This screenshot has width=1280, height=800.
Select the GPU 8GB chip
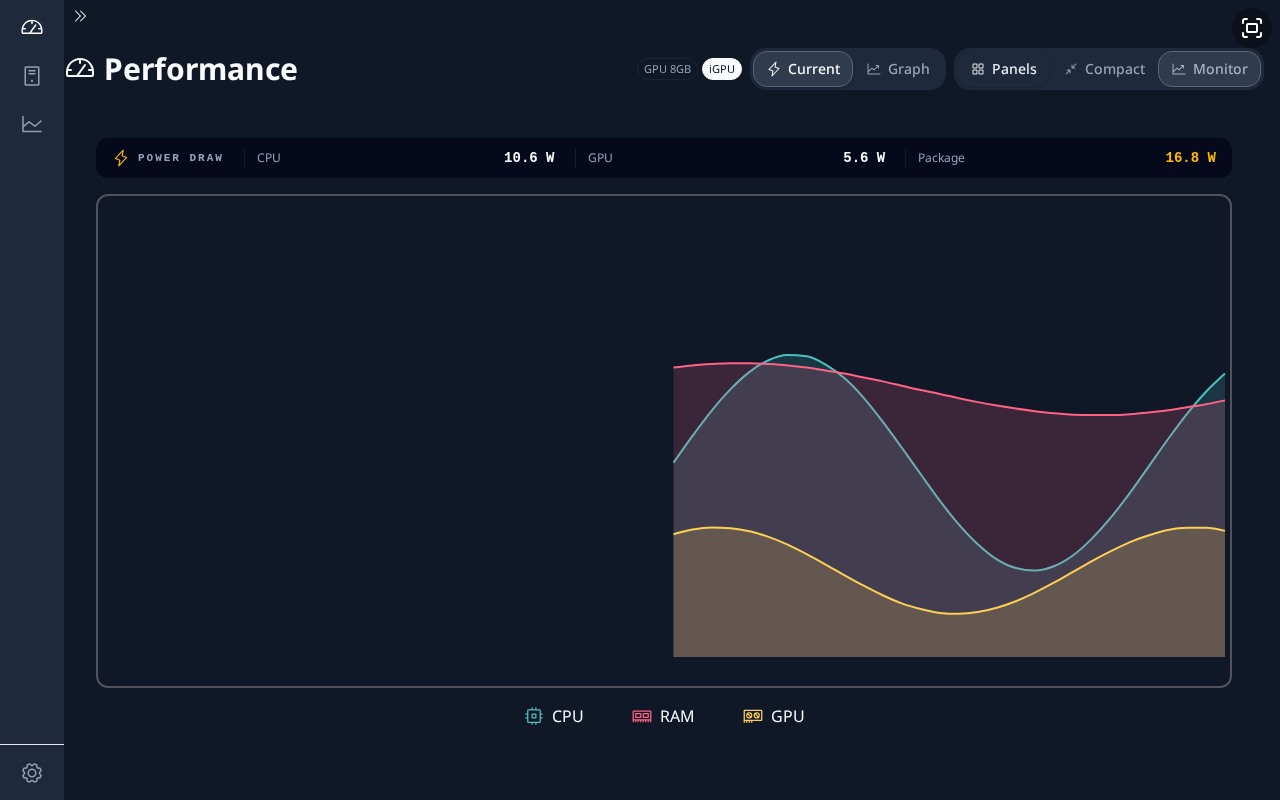[x=667, y=69]
